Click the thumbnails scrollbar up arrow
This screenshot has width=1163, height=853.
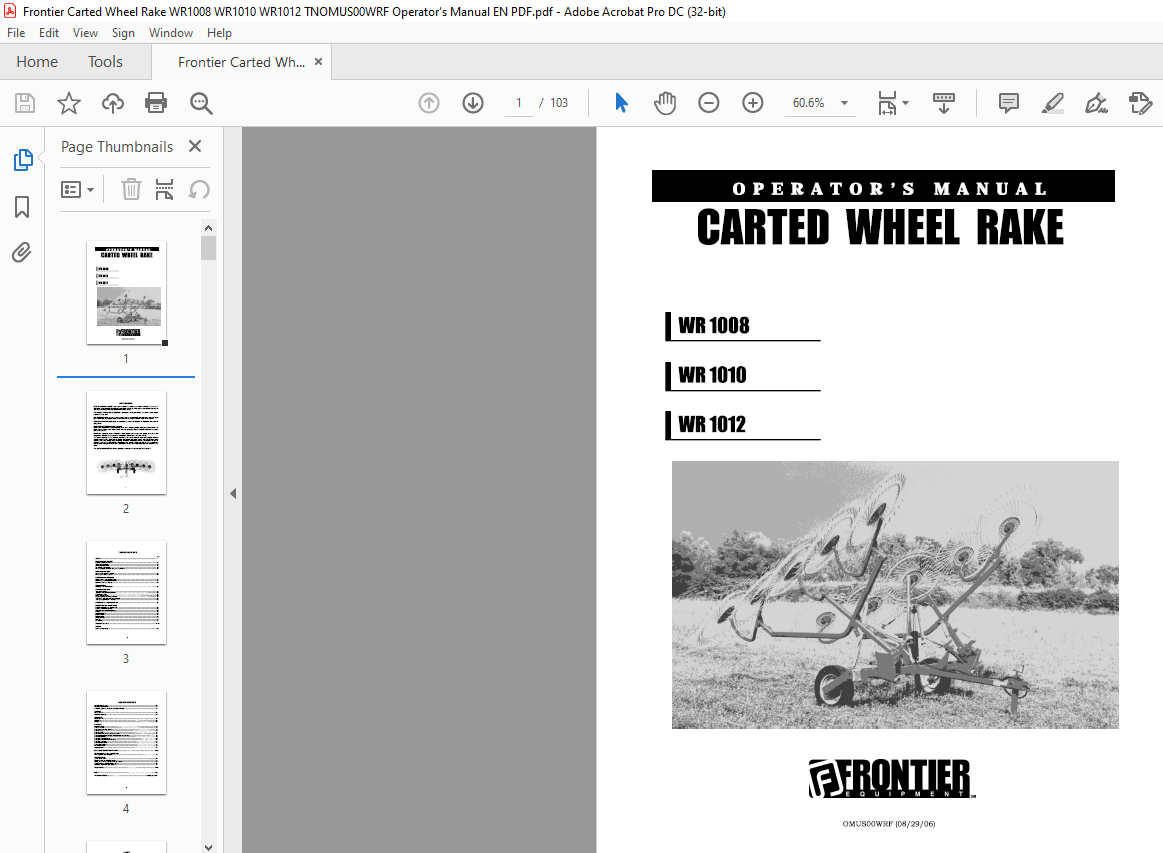click(x=208, y=228)
